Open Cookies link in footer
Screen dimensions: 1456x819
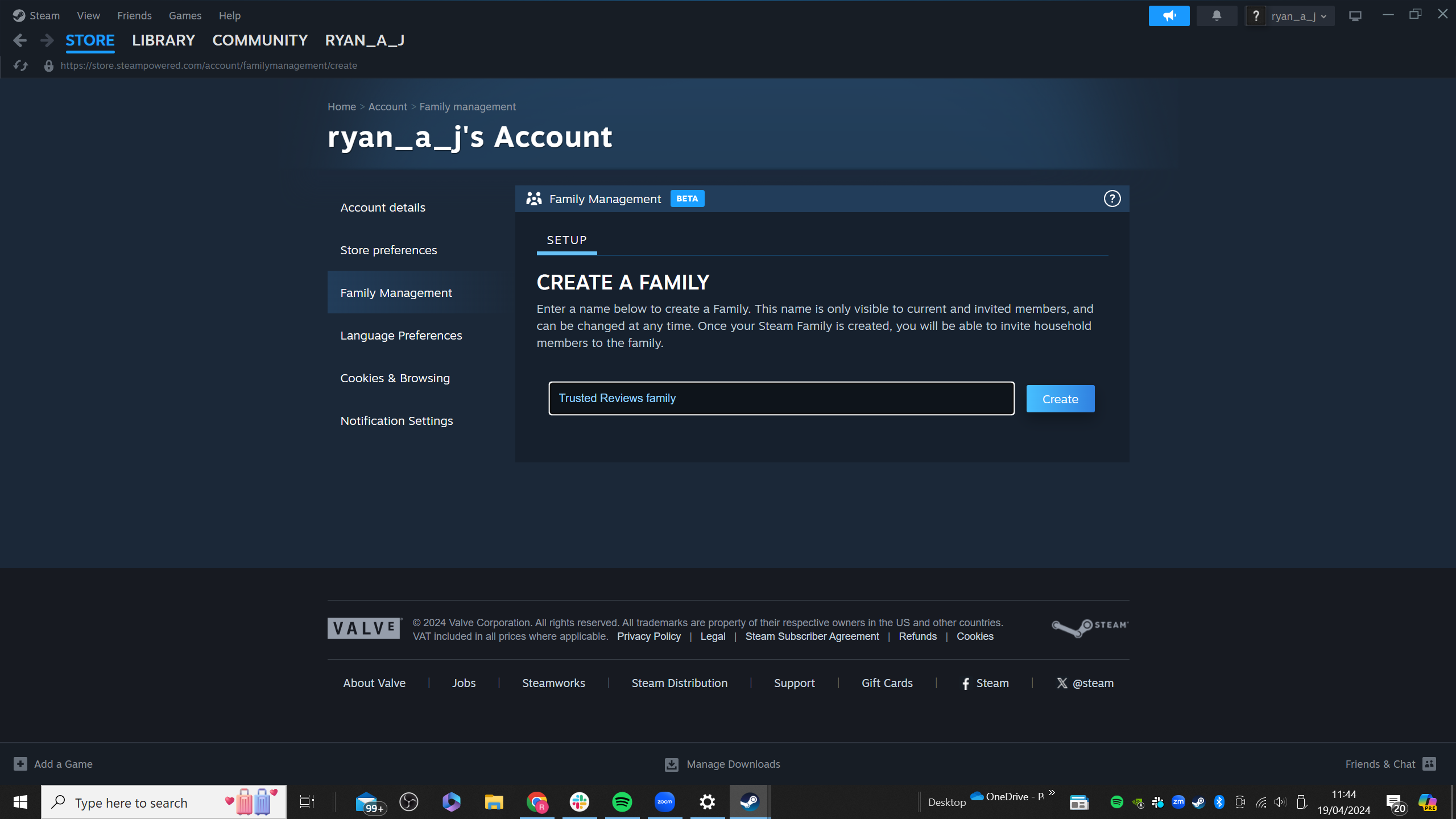pos(975,636)
